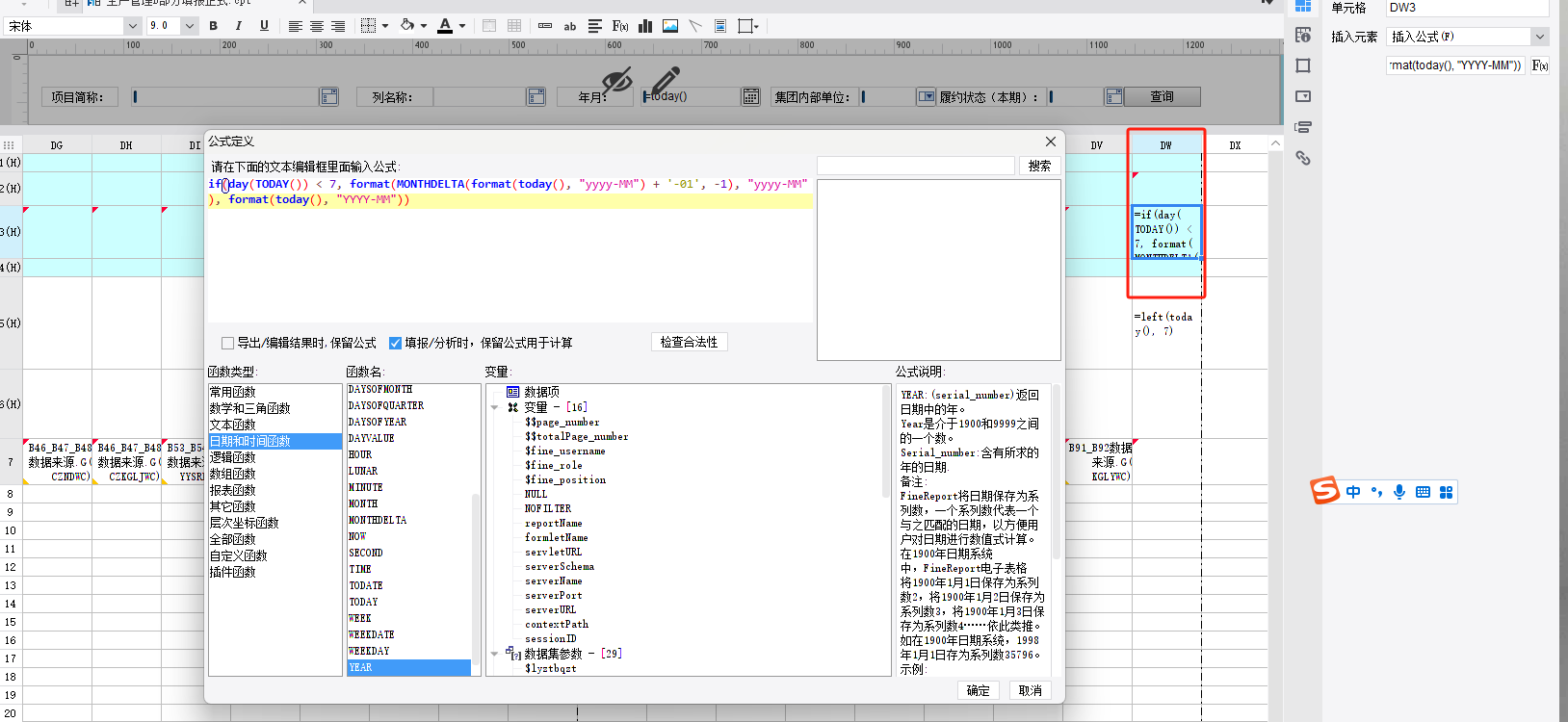Screen dimensions: 1568x722
Task: Insert a sub-report from toolbar
Action: 720,26
